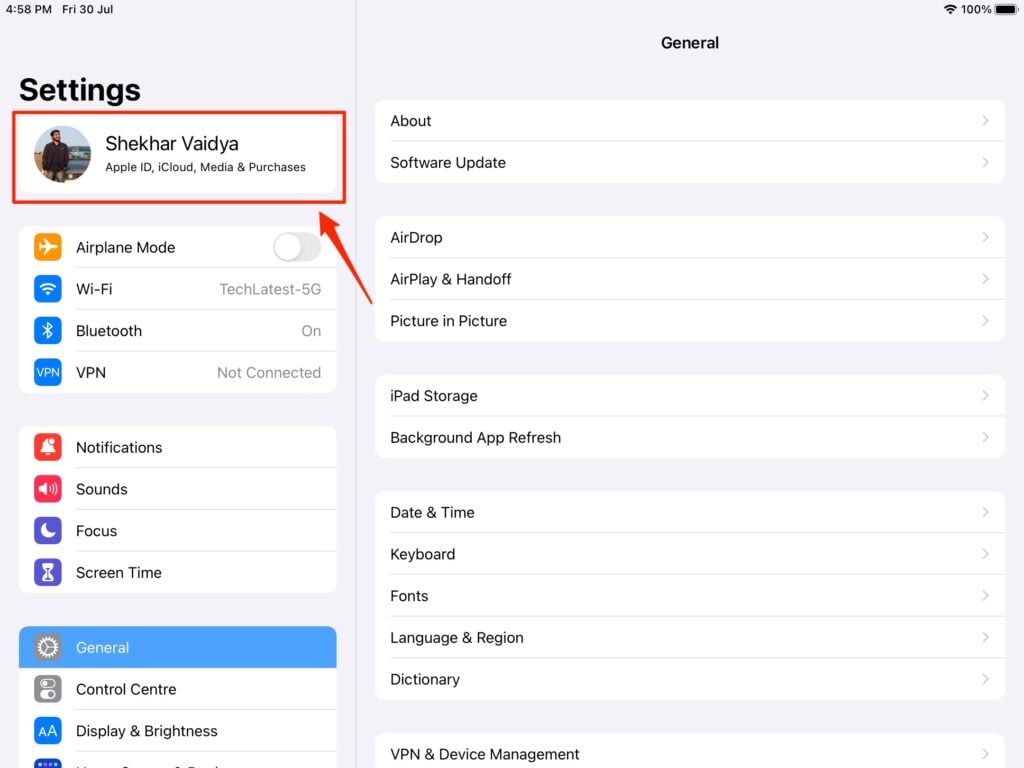Open the General row in sidebar
This screenshot has height=768, width=1024.
pos(178,647)
